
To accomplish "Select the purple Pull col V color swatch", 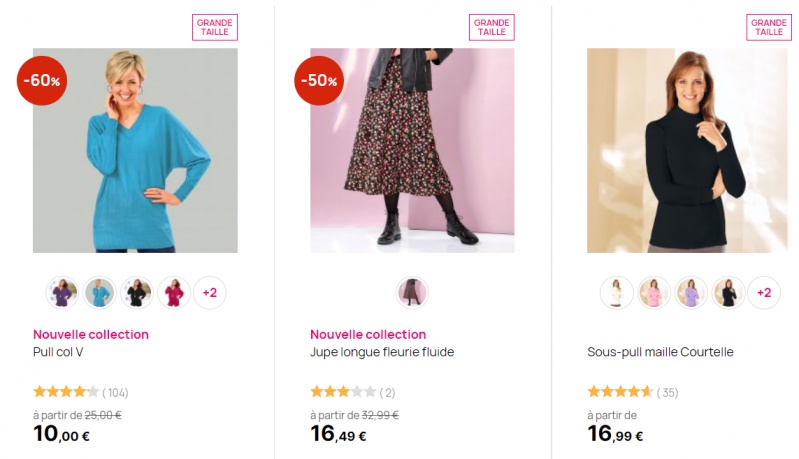I will click(62, 293).
